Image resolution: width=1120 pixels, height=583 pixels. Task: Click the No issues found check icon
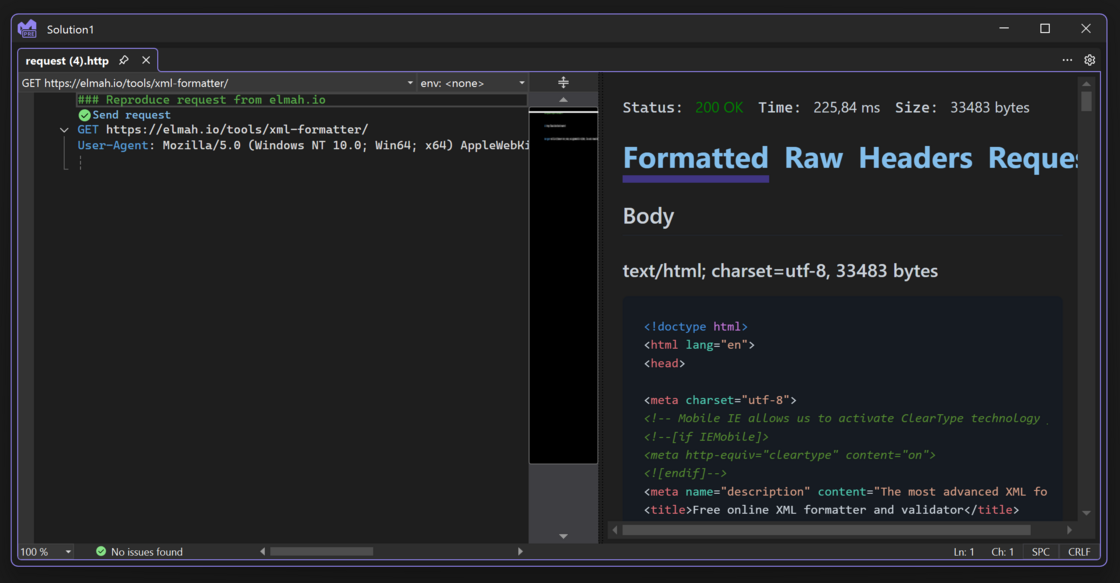click(x=101, y=551)
